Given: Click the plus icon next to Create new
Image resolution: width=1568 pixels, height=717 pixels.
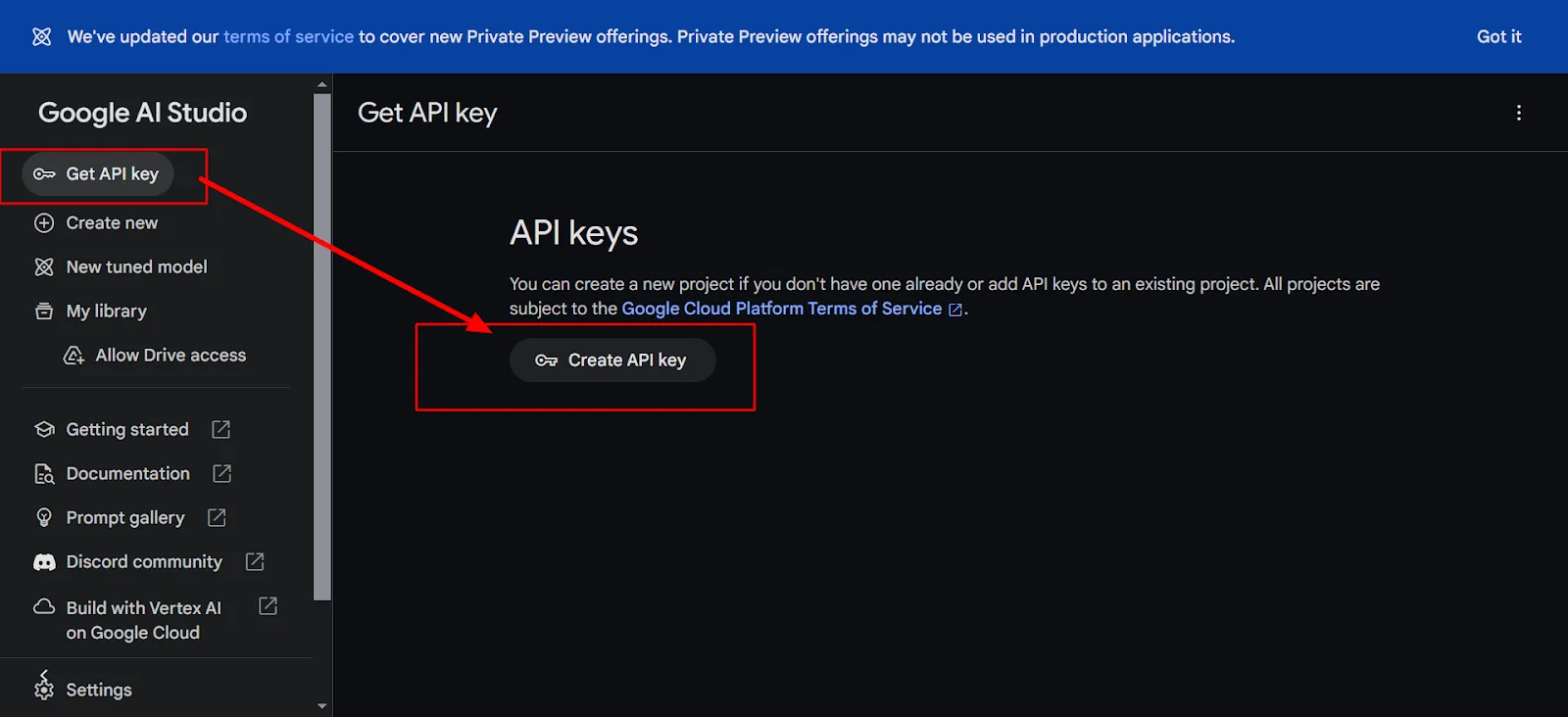Looking at the screenshot, I should pos(44,223).
